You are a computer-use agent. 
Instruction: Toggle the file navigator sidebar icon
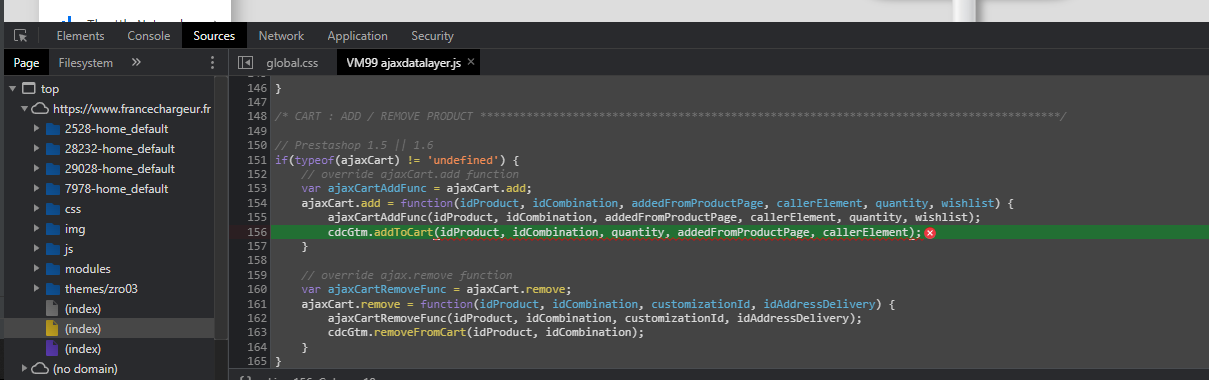[x=245, y=63]
